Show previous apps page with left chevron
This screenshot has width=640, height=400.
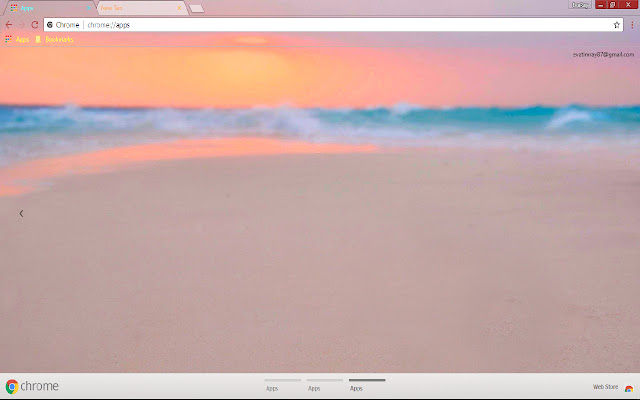click(21, 213)
